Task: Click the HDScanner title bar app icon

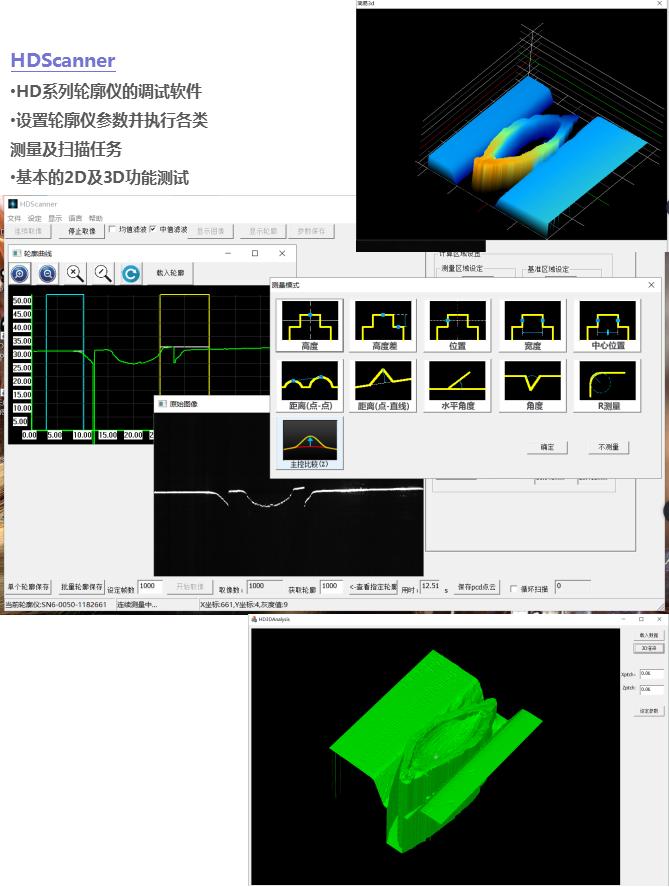Action: (13, 204)
